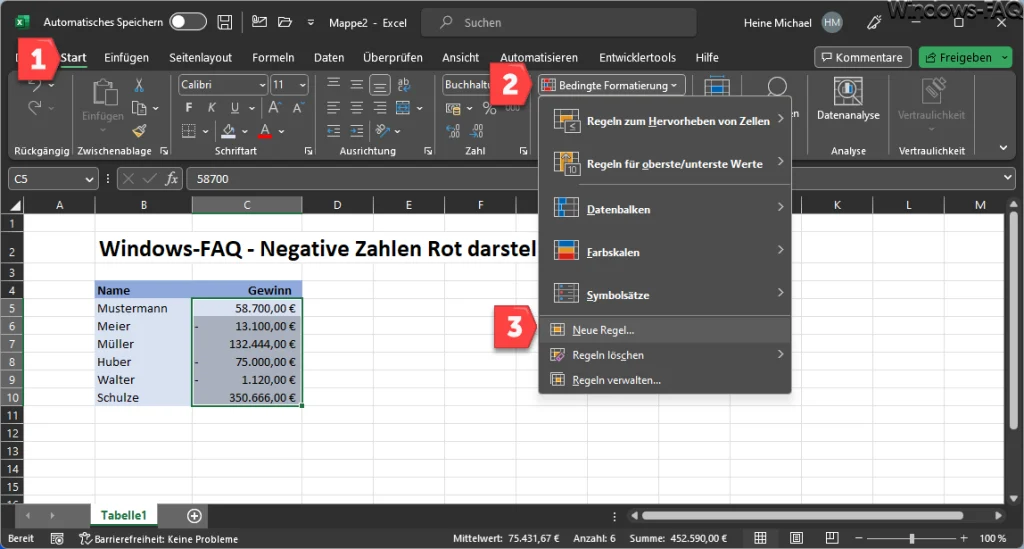Add a new sheet with plus icon
1024x549 pixels.
tap(194, 516)
